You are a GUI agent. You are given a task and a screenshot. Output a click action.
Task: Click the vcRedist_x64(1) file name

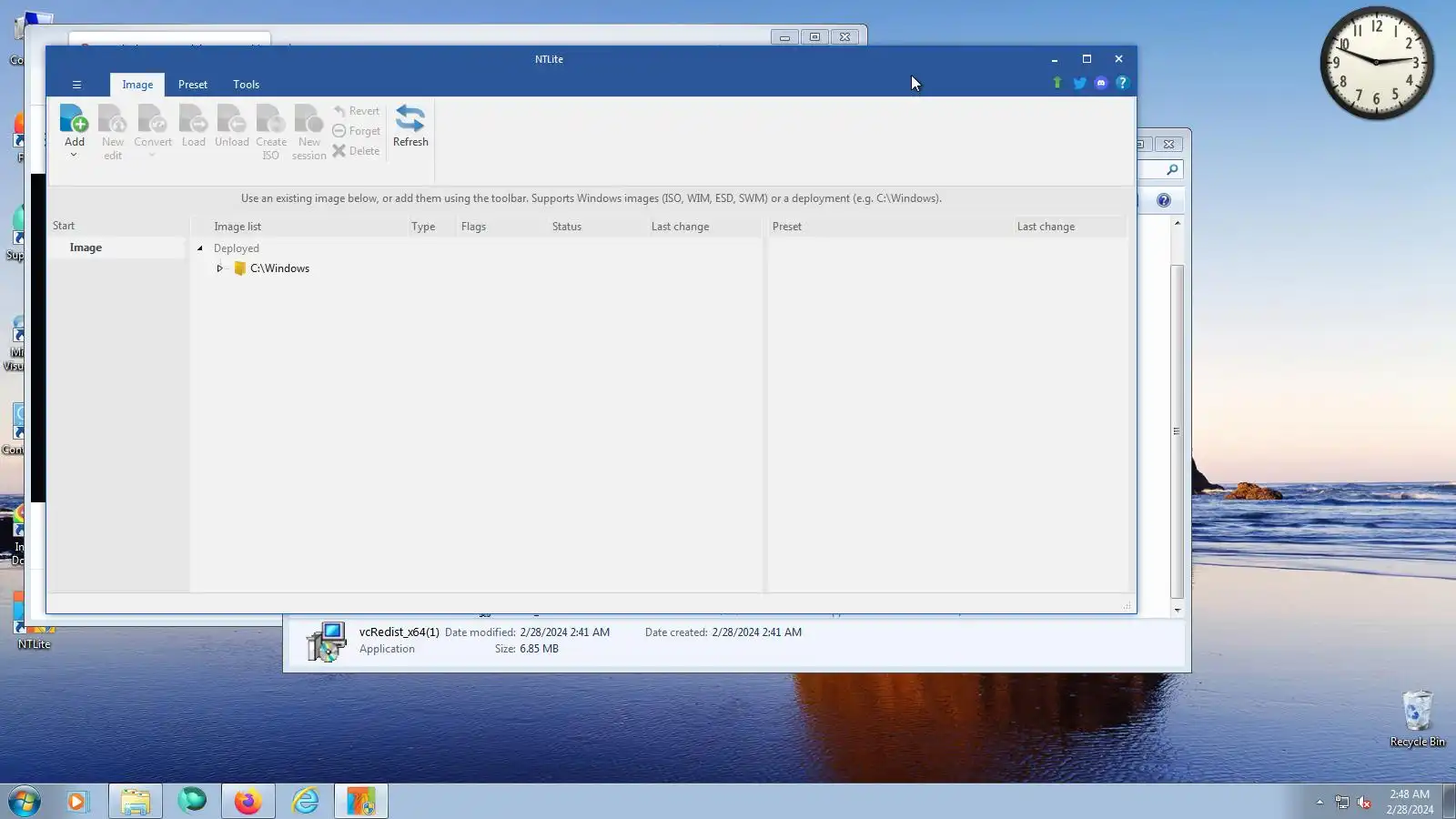pos(399,632)
